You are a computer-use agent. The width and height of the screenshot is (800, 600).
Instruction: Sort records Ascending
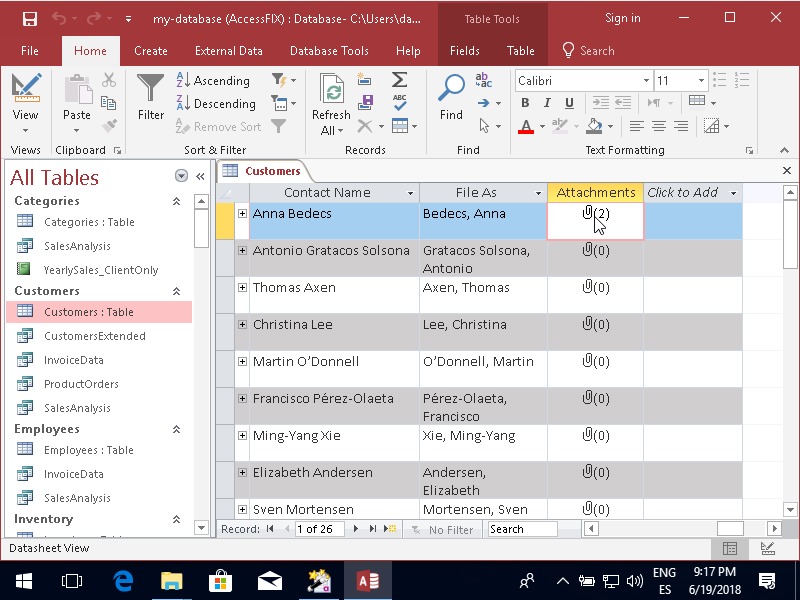pyautogui.click(x=213, y=81)
